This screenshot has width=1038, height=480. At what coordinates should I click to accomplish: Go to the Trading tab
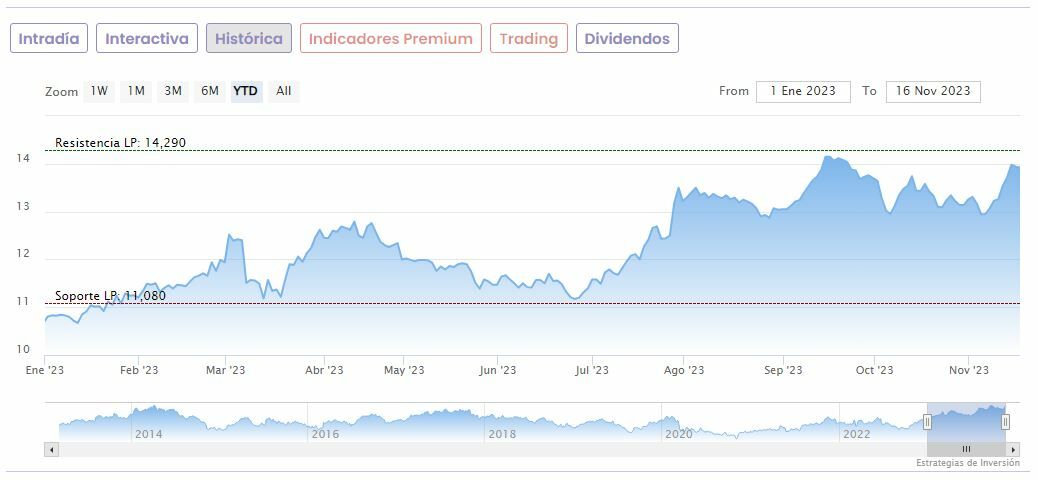coord(528,39)
